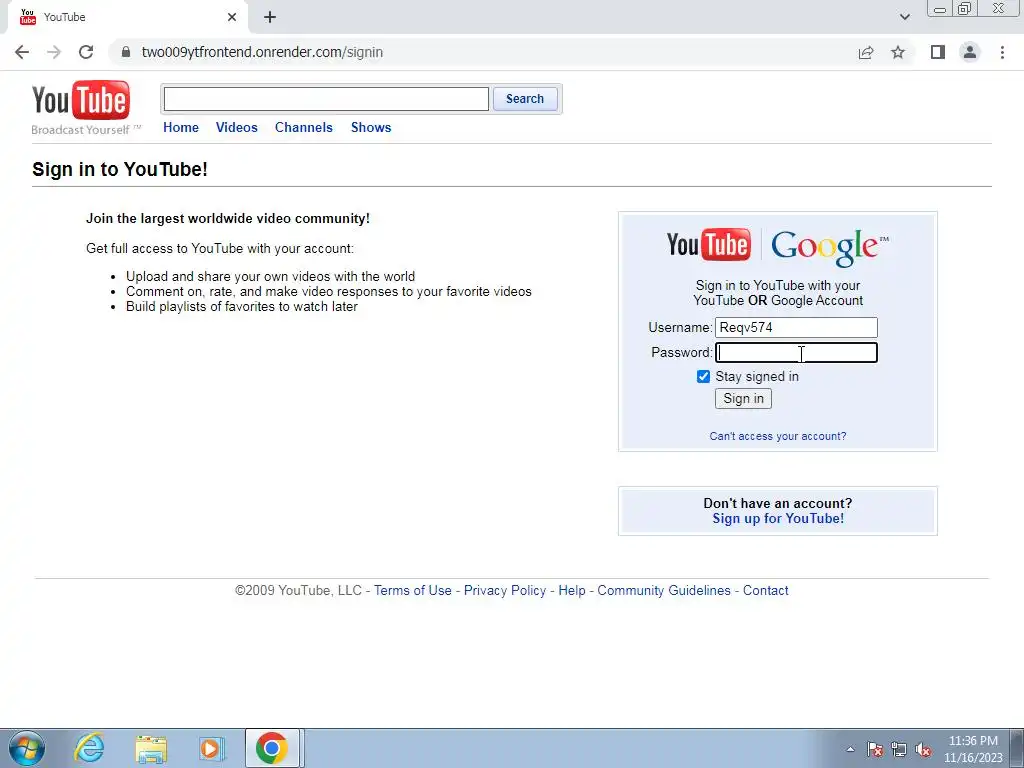Click the Action Center flag icon
This screenshot has width=1024, height=768.
[x=875, y=749]
